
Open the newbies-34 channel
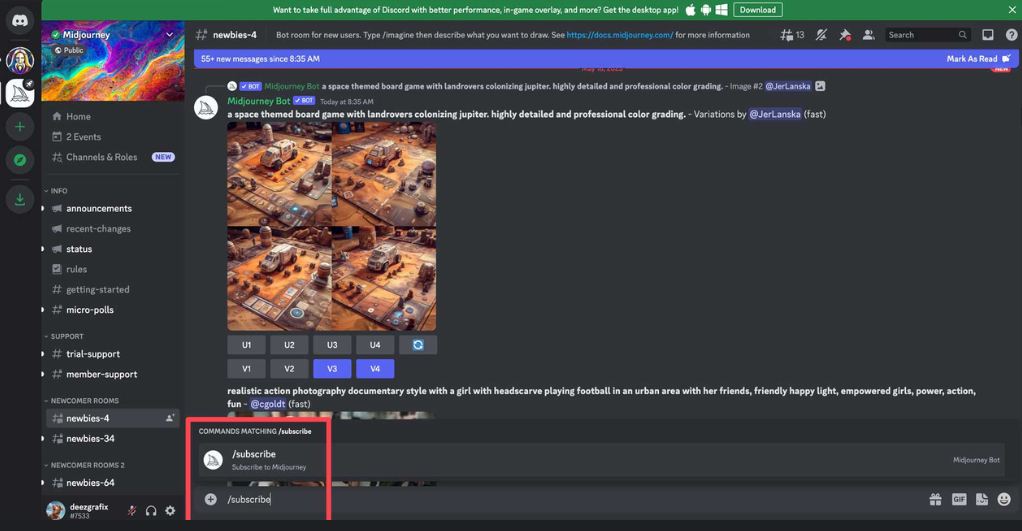point(112,438)
